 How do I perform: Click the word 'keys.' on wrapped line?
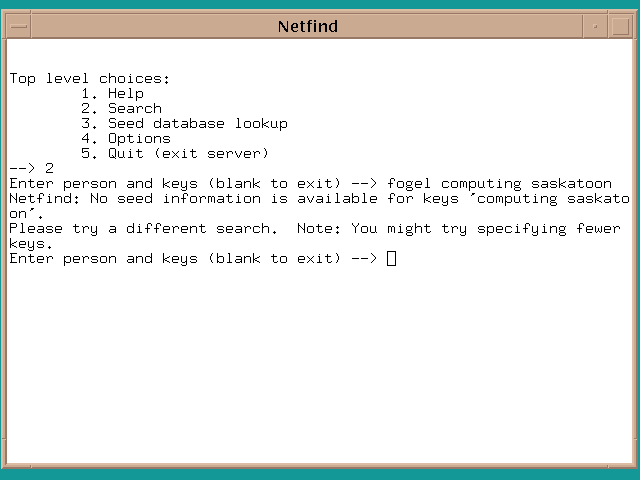(x=31, y=244)
